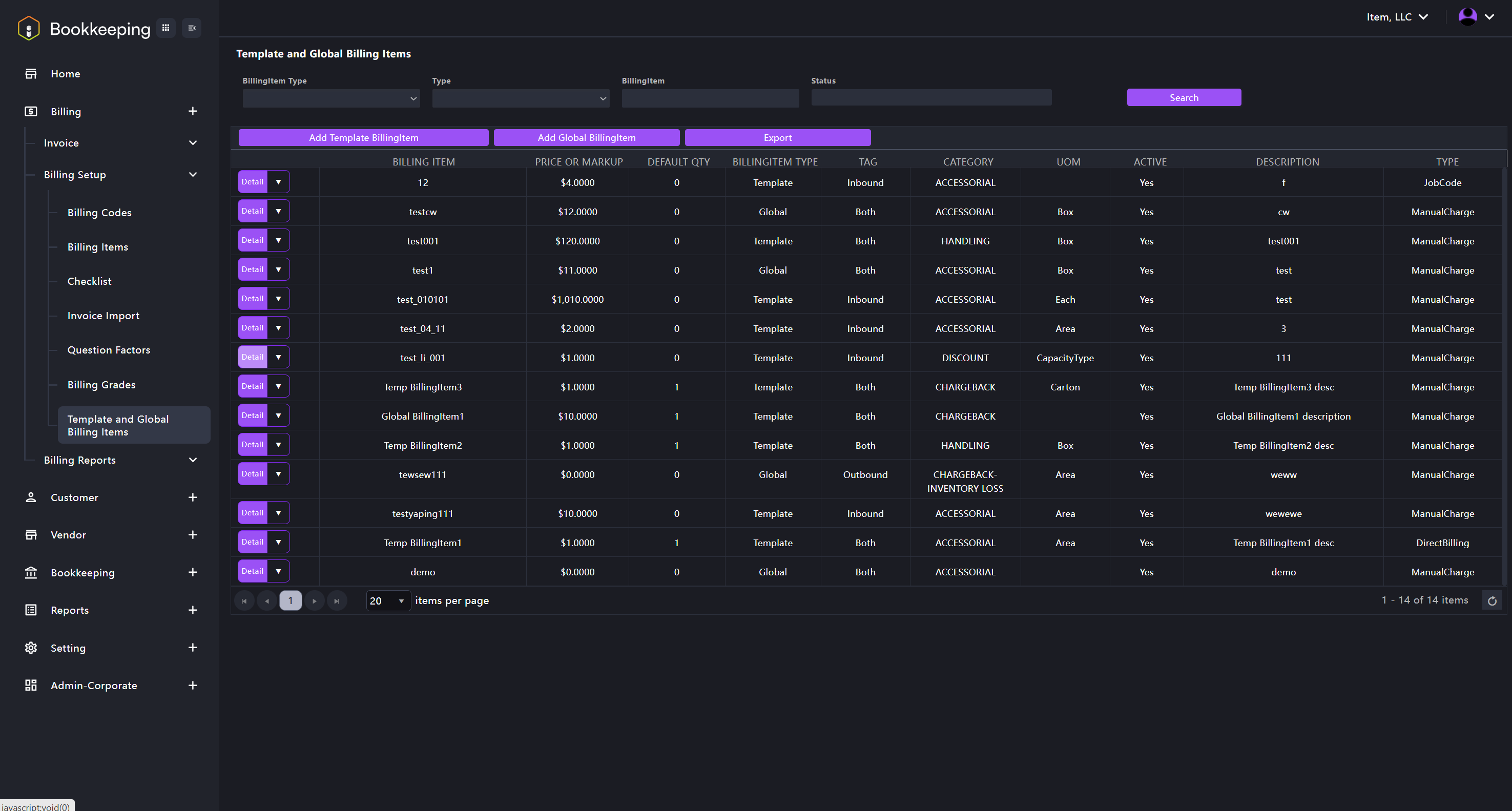Collapse sidebar using the menu toggle icon
Viewport: 1512px width, 811px height.
191,28
